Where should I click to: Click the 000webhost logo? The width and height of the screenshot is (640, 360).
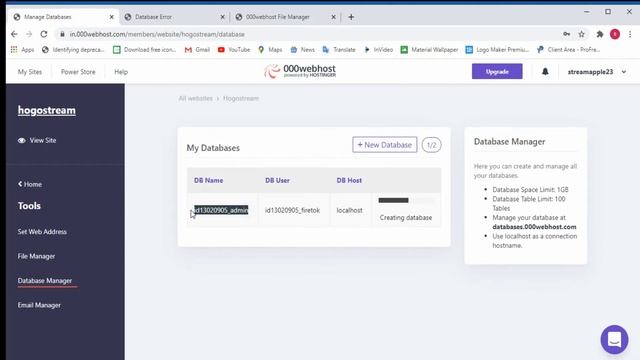point(300,71)
